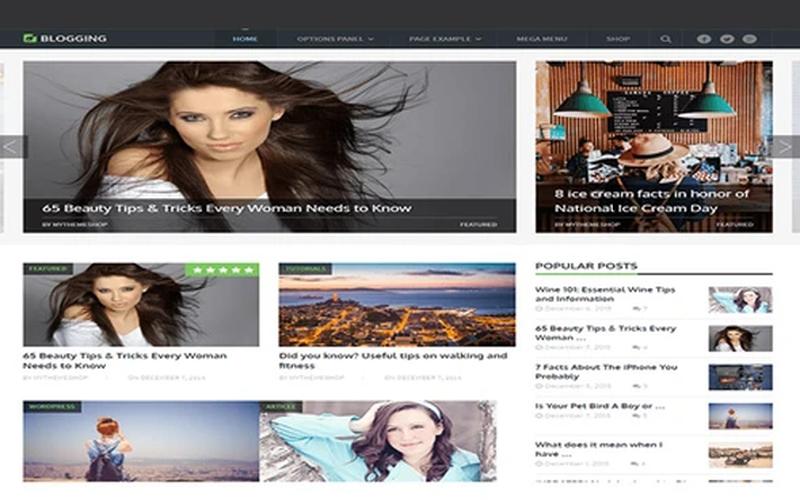
Task: Open the Twitter social icon
Action: (727, 39)
